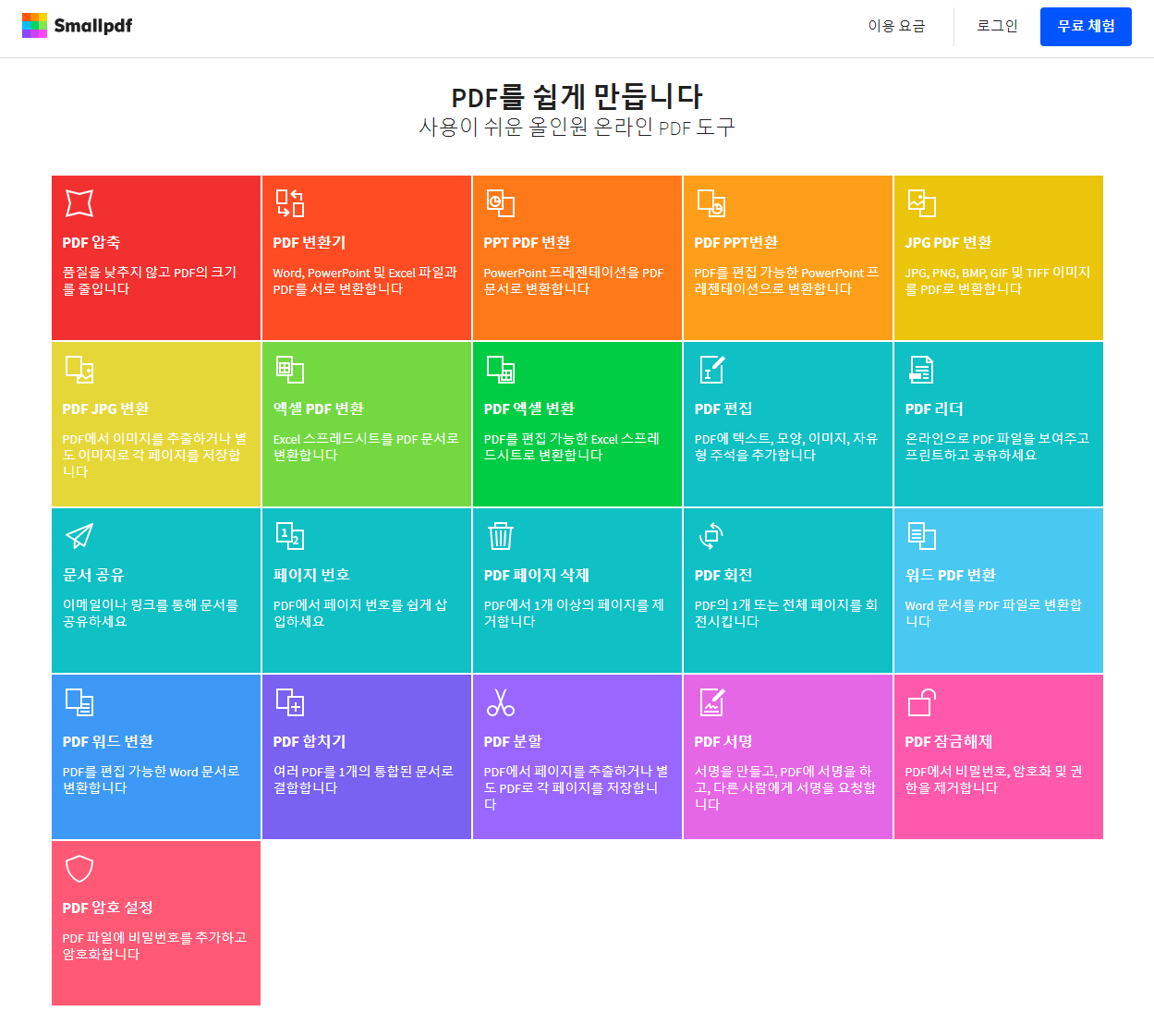
Task: Click the 문서 공유 paper plane icon
Action: pos(79,536)
